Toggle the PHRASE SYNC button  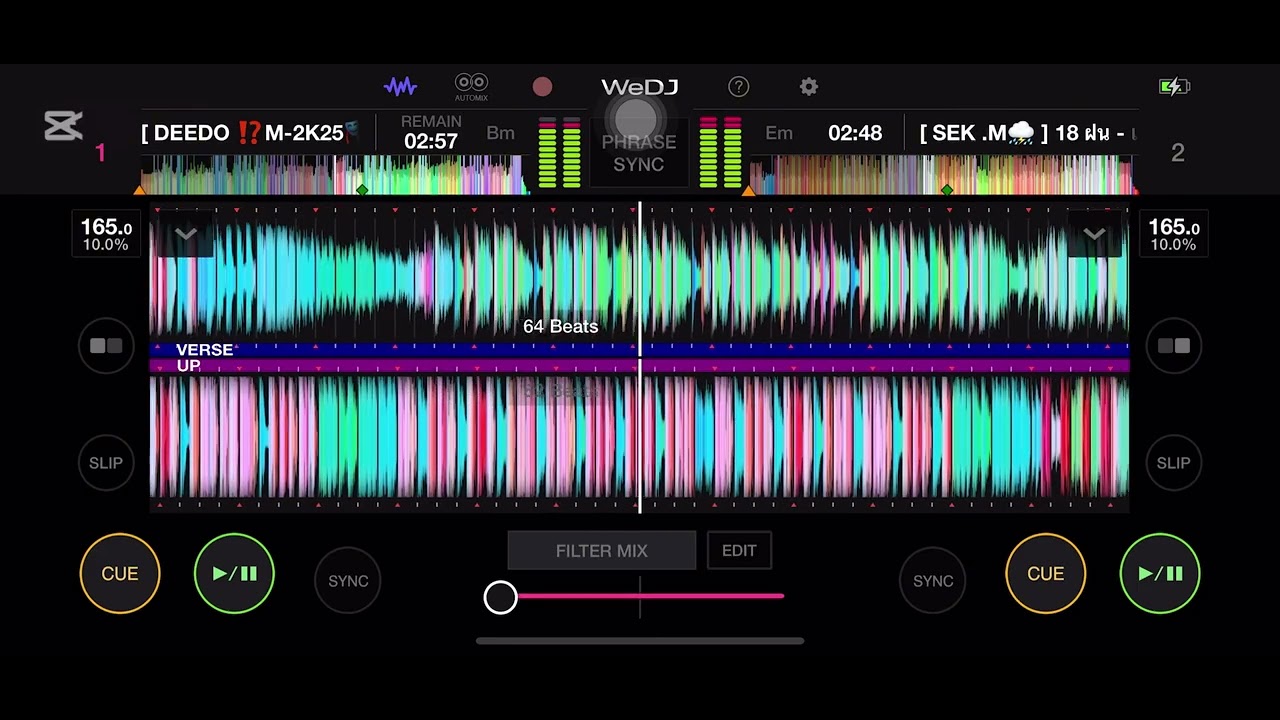pyautogui.click(x=639, y=152)
